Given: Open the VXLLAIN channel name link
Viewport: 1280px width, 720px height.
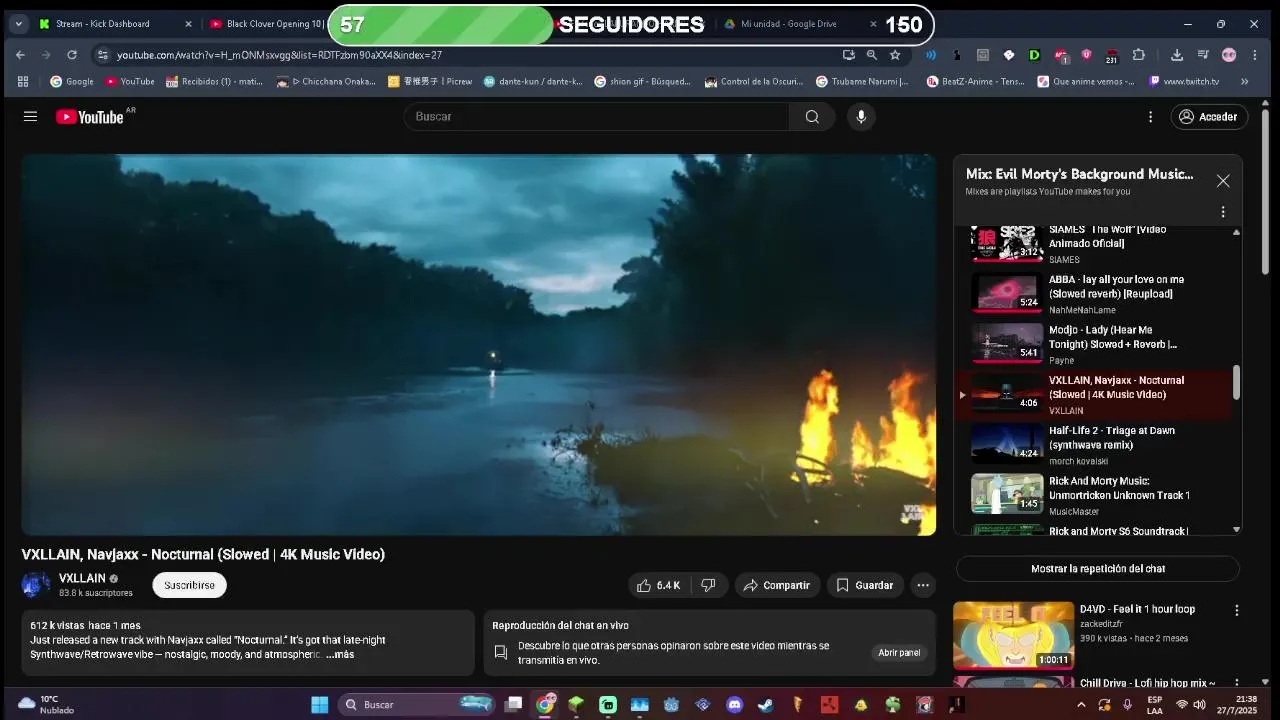Looking at the screenshot, I should pyautogui.click(x=82, y=578).
